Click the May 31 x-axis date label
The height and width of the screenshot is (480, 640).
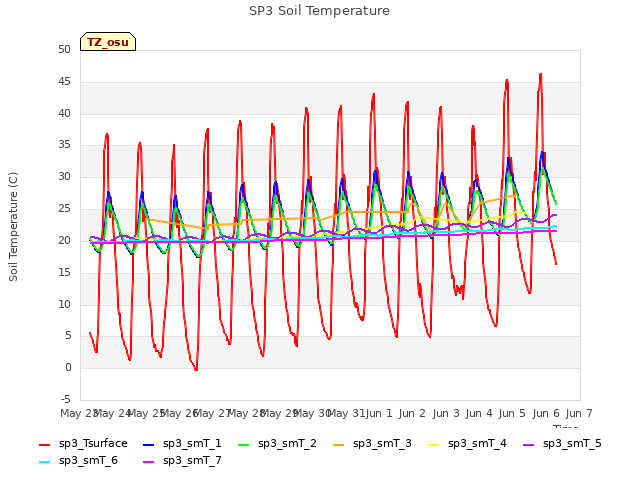[x=347, y=413]
